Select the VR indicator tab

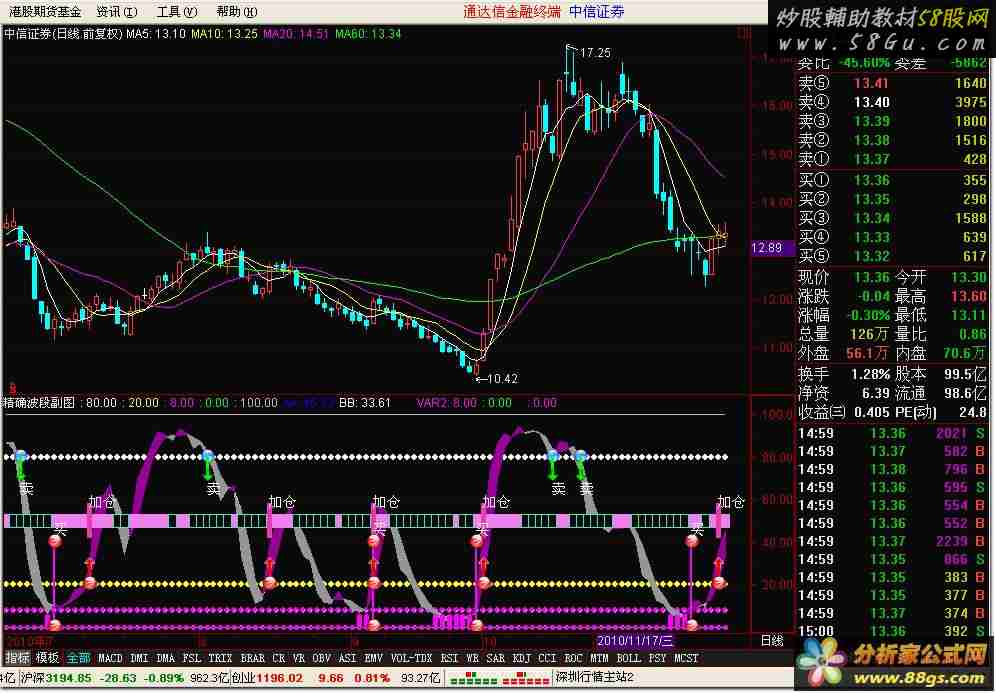coord(299,658)
